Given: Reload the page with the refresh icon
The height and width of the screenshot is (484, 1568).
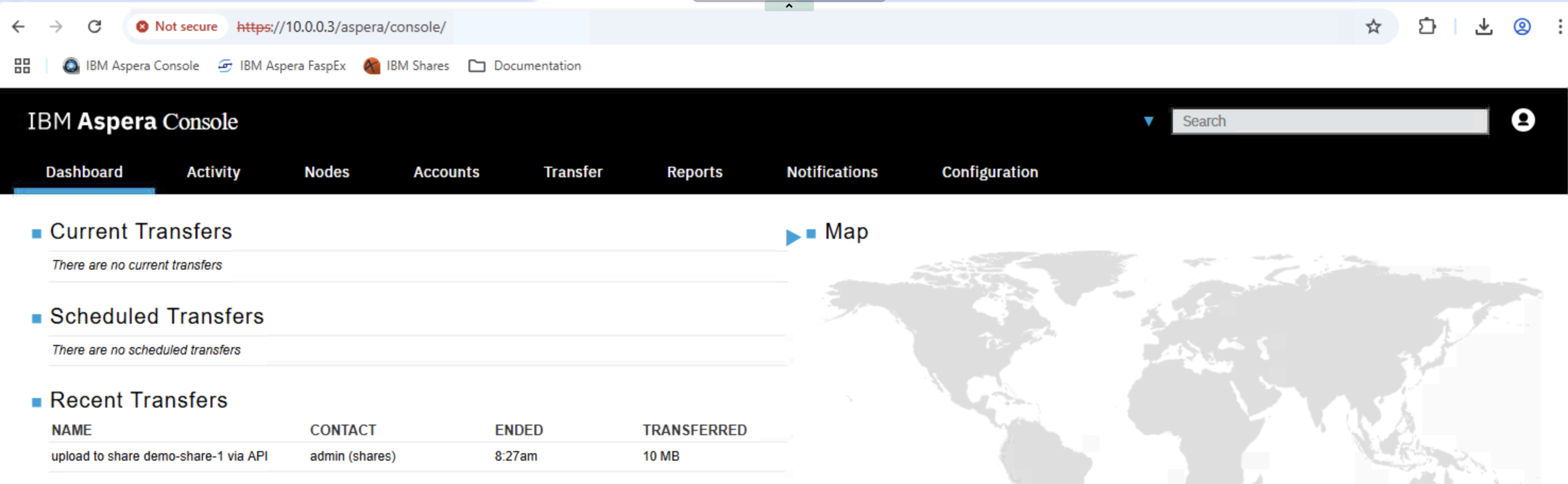Looking at the screenshot, I should (95, 27).
